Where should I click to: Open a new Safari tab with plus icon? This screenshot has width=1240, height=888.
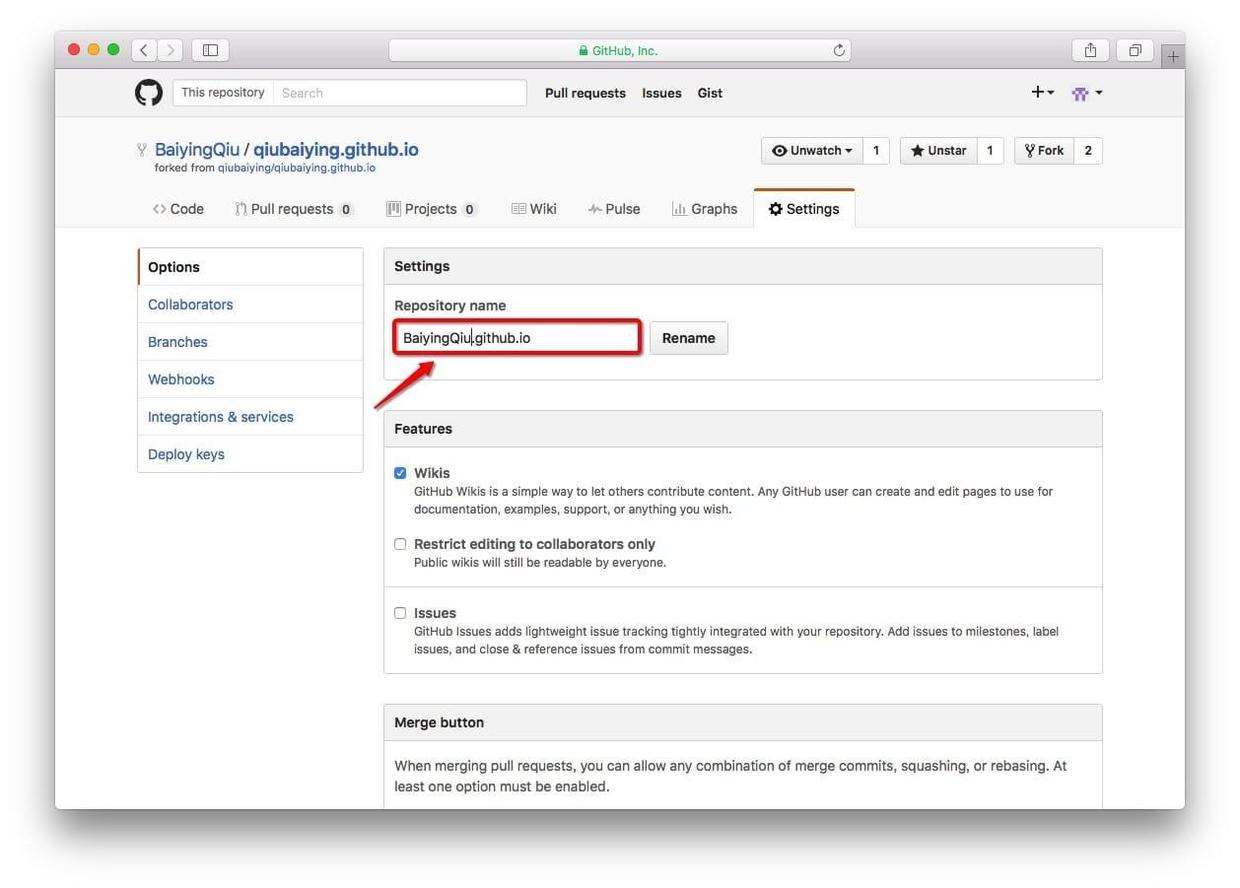(1173, 56)
